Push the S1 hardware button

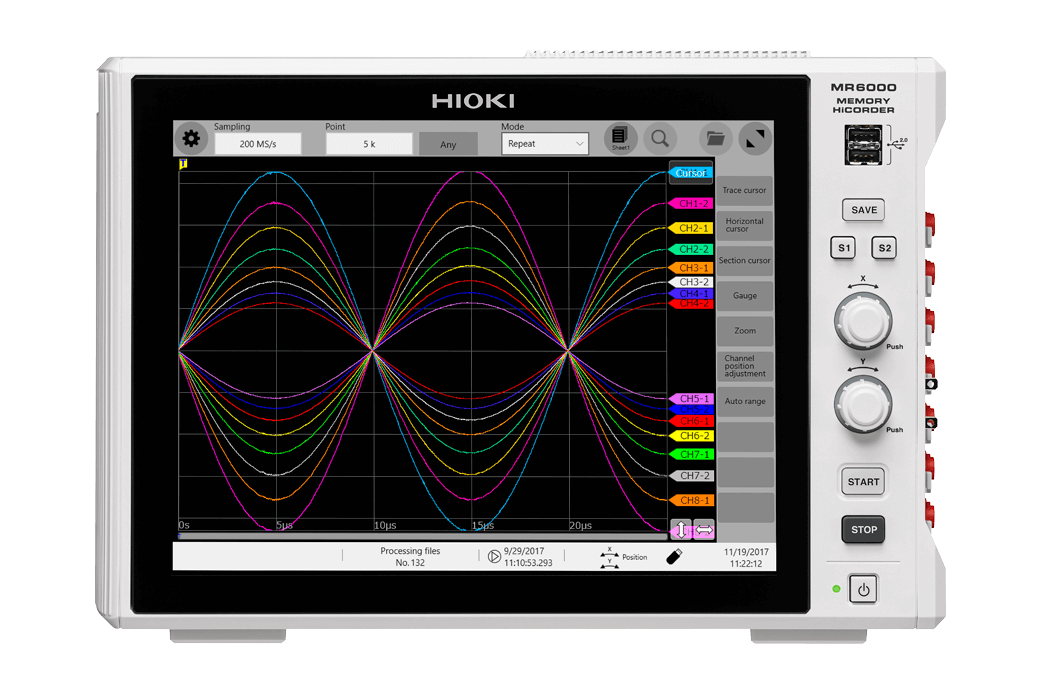[843, 247]
